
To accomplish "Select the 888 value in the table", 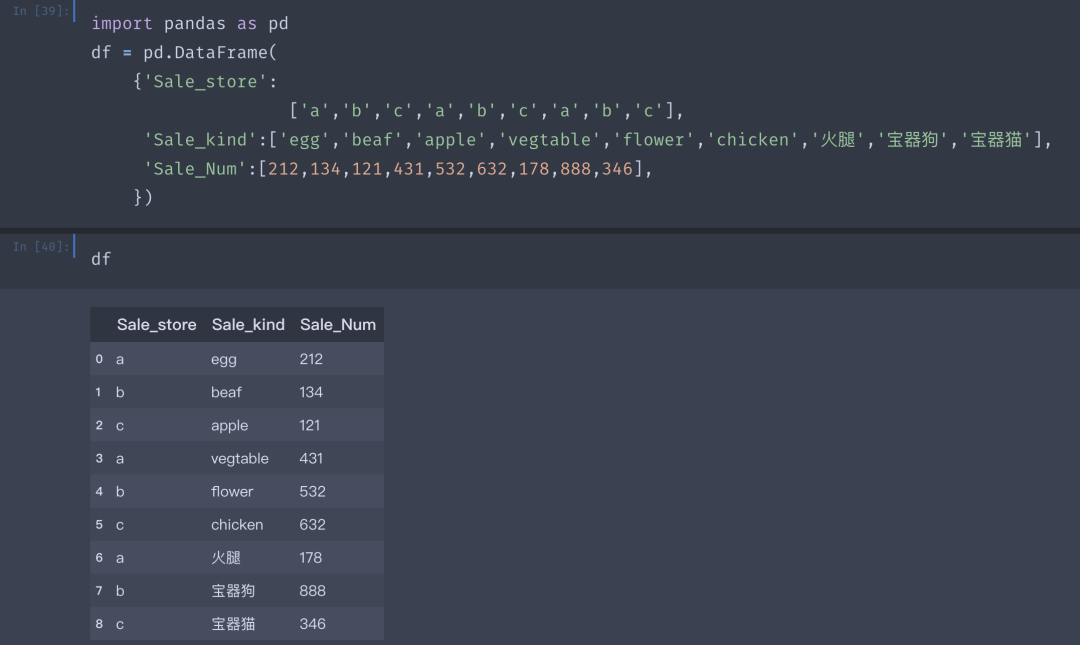I will click(x=312, y=590).
